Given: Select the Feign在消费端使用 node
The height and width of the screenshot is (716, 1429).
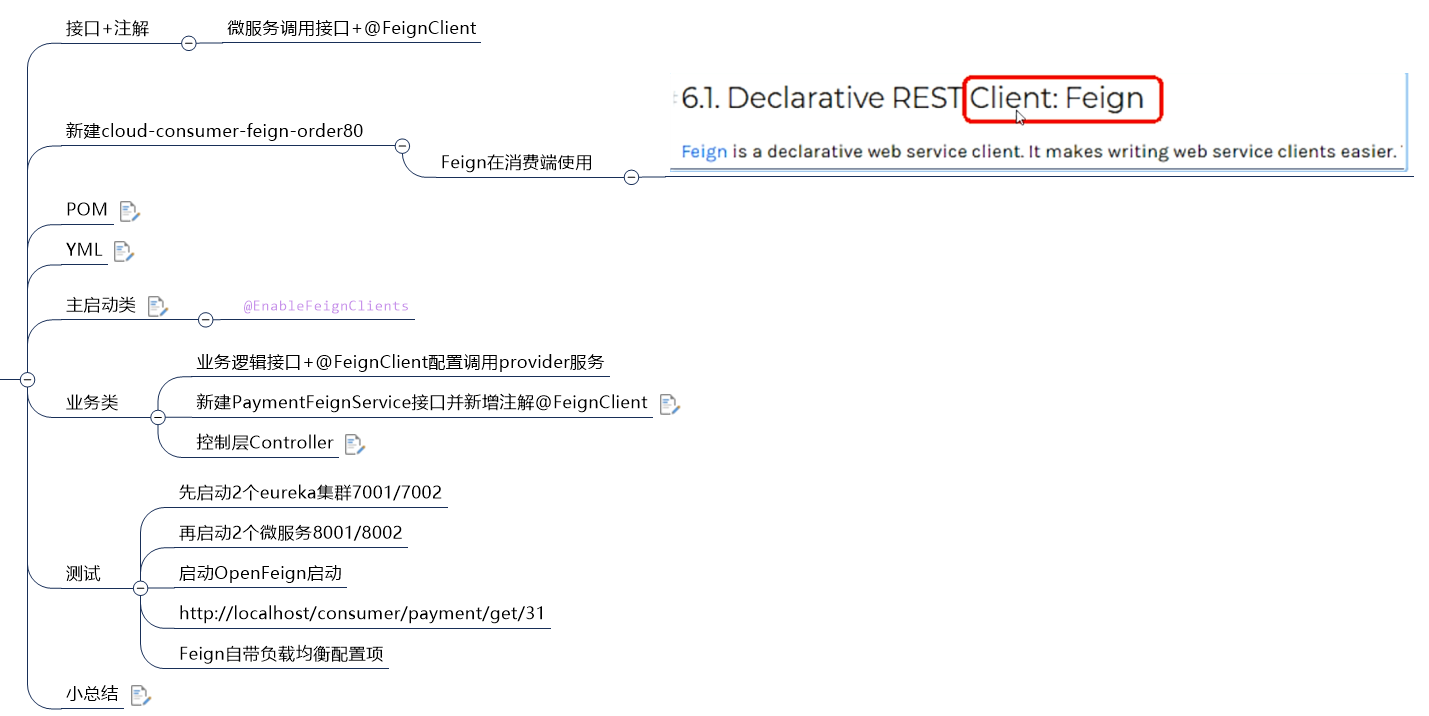Looking at the screenshot, I should (x=517, y=162).
